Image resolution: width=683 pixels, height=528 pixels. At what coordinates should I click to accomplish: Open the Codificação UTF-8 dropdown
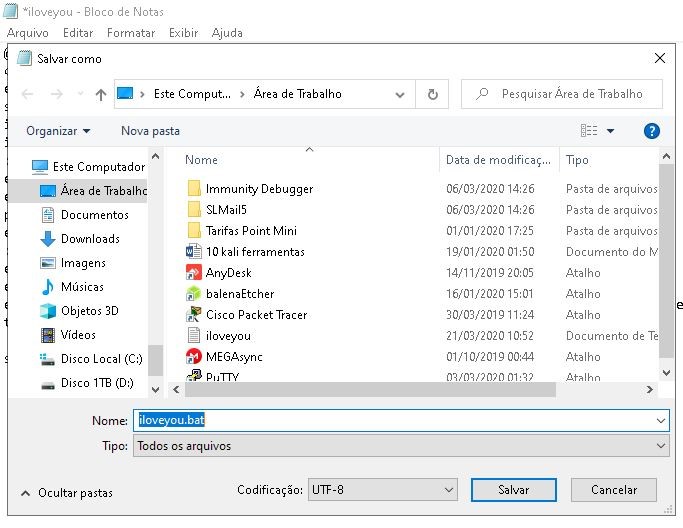pyautogui.click(x=382, y=490)
